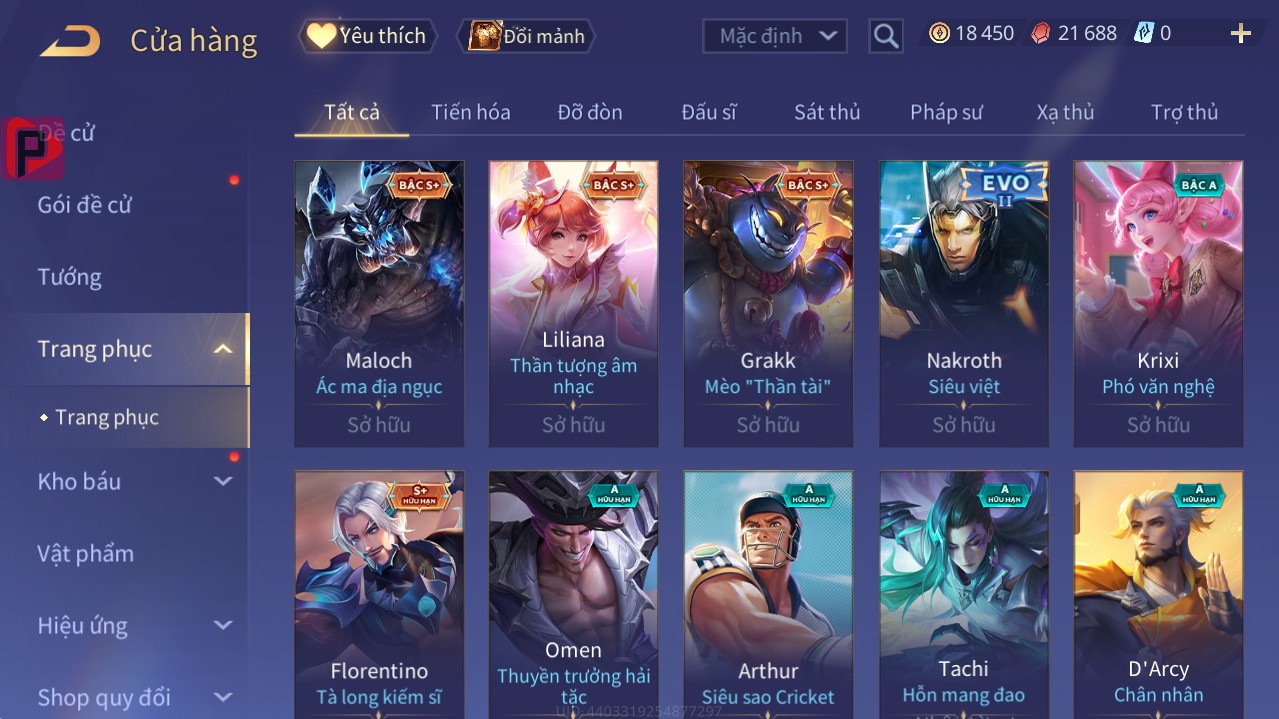Screen dimensions: 1279x719
Task: Choose the Trang phục sub-item
Action: pyautogui.click(x=107, y=417)
